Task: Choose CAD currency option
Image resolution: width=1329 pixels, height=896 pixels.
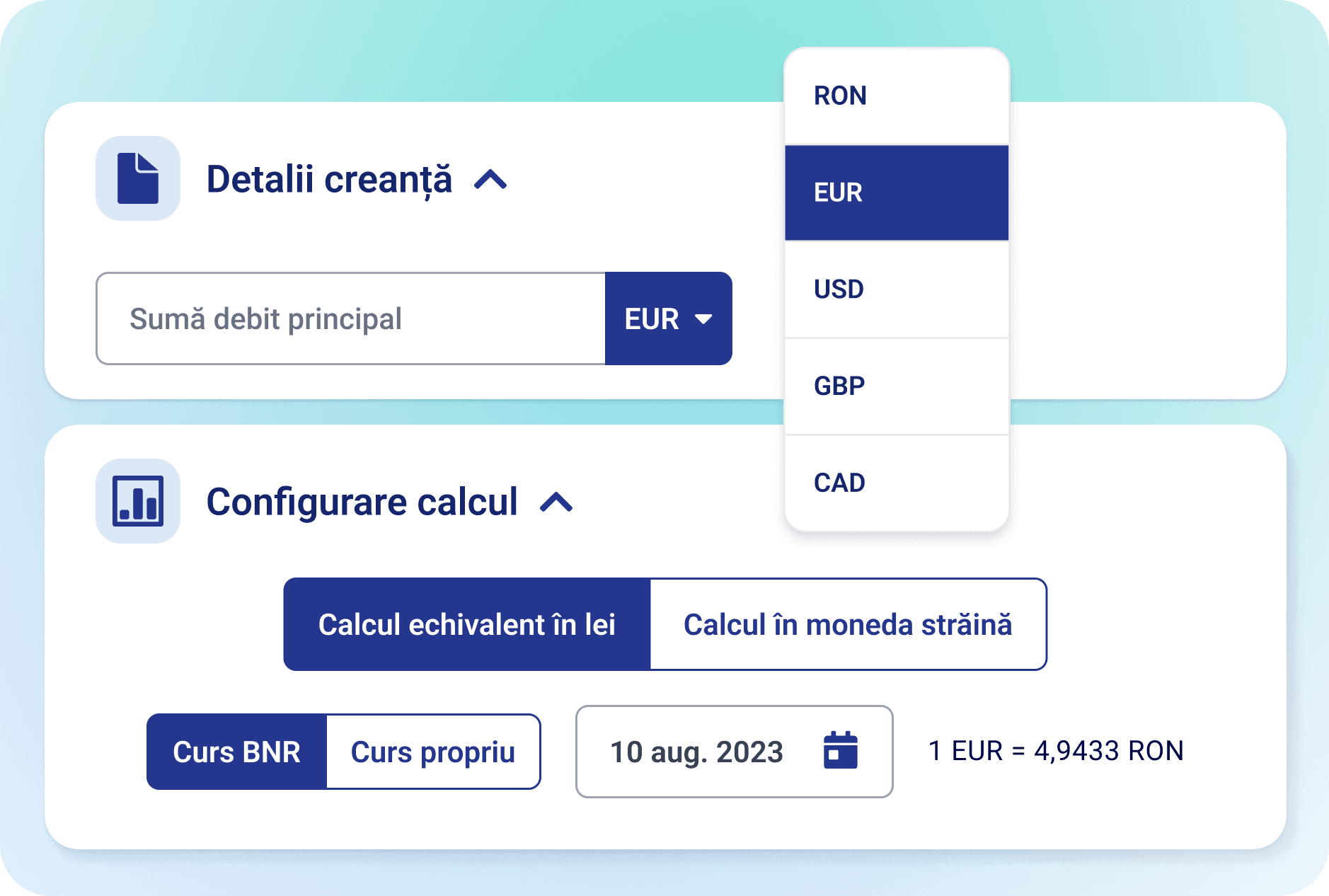Action: click(896, 483)
